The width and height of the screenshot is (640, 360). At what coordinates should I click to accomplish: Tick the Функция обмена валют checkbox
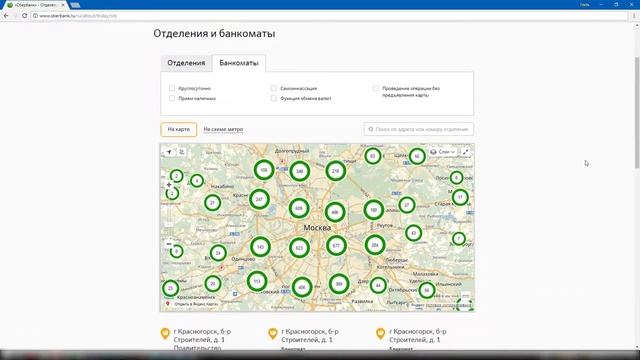pyautogui.click(x=273, y=98)
